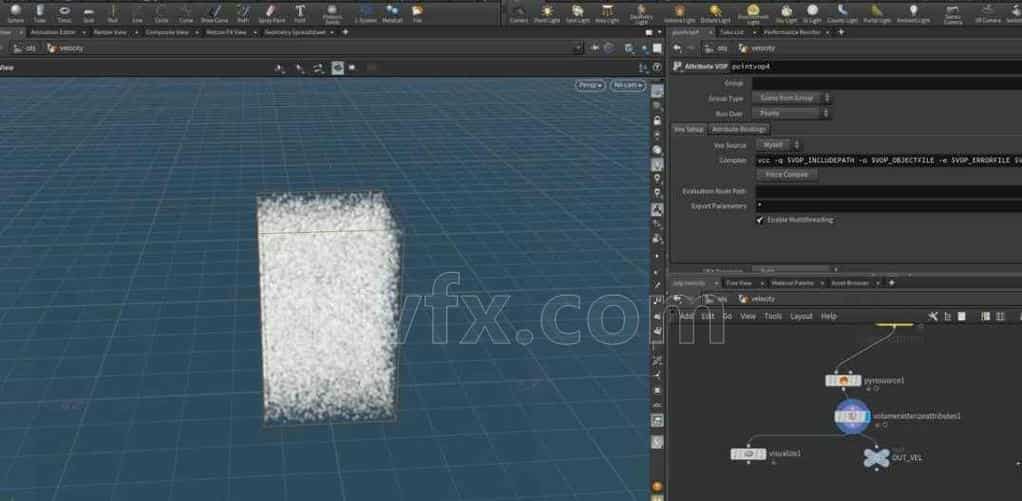This screenshot has height=501, width=1022.
Task: Switch to the Tree View tab
Action: pos(740,283)
